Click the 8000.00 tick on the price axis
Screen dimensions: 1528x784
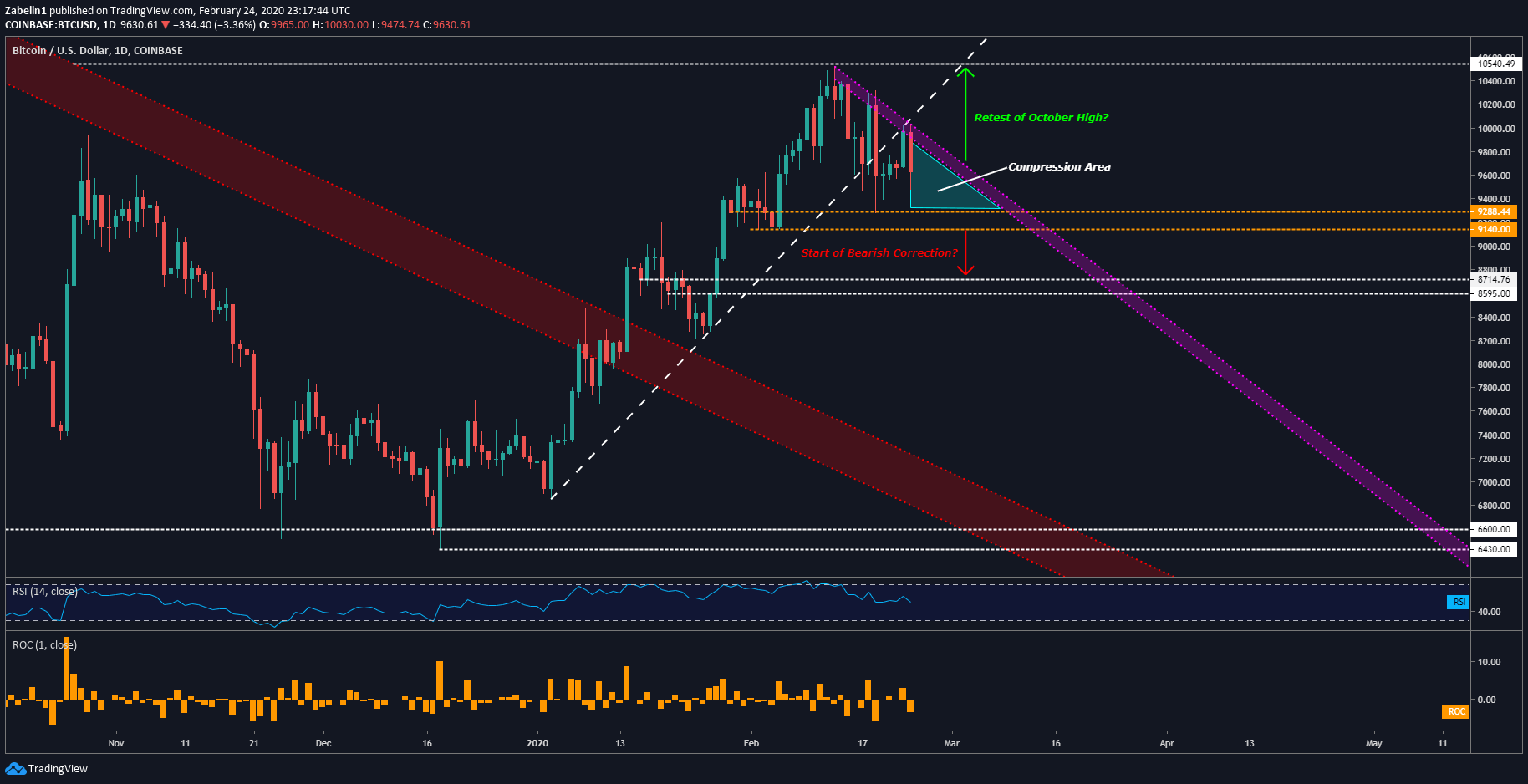[1494, 364]
